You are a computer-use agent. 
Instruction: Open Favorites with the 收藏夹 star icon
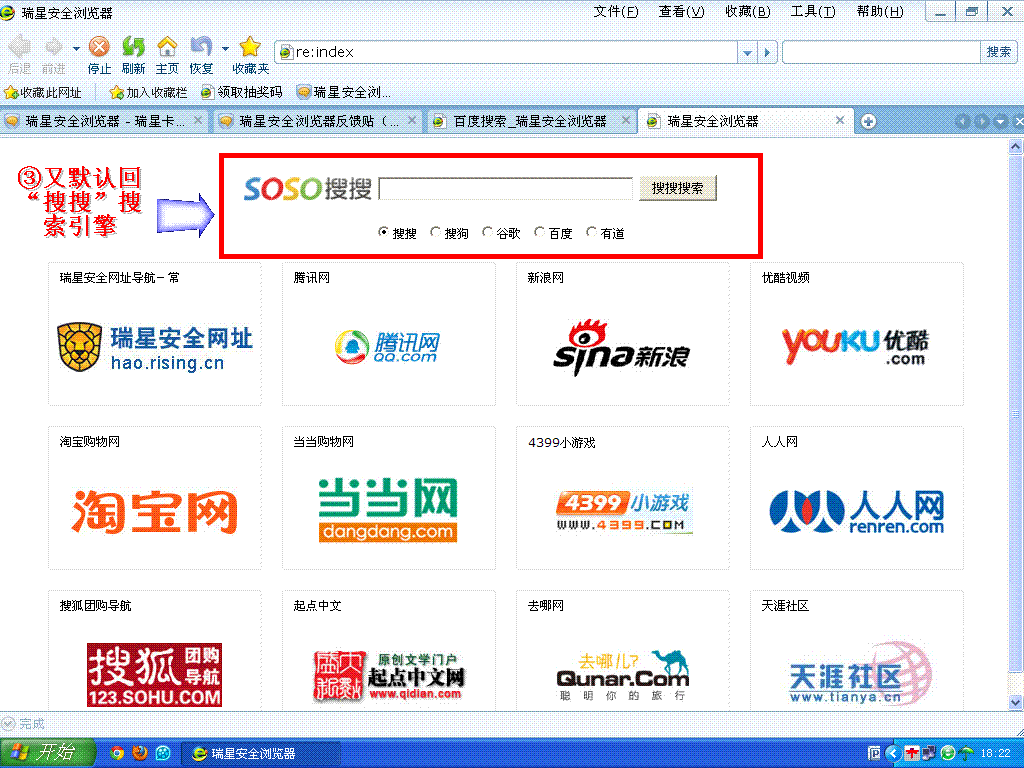click(x=250, y=47)
